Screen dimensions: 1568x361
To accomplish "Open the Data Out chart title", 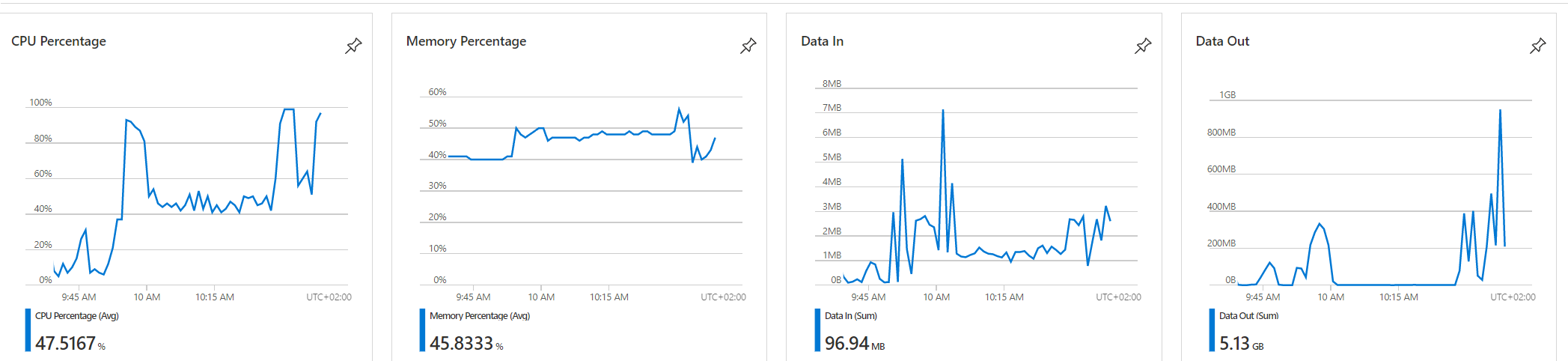I will 1222,41.
